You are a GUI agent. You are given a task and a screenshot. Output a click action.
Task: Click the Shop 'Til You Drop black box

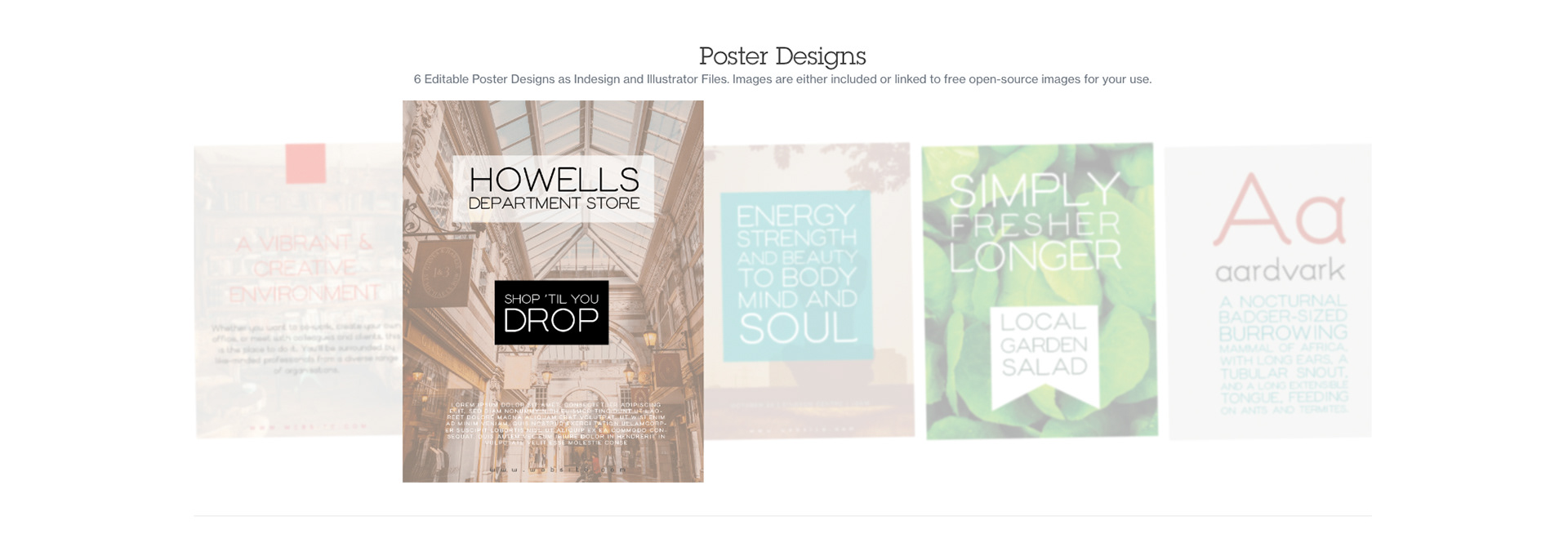coord(551,313)
